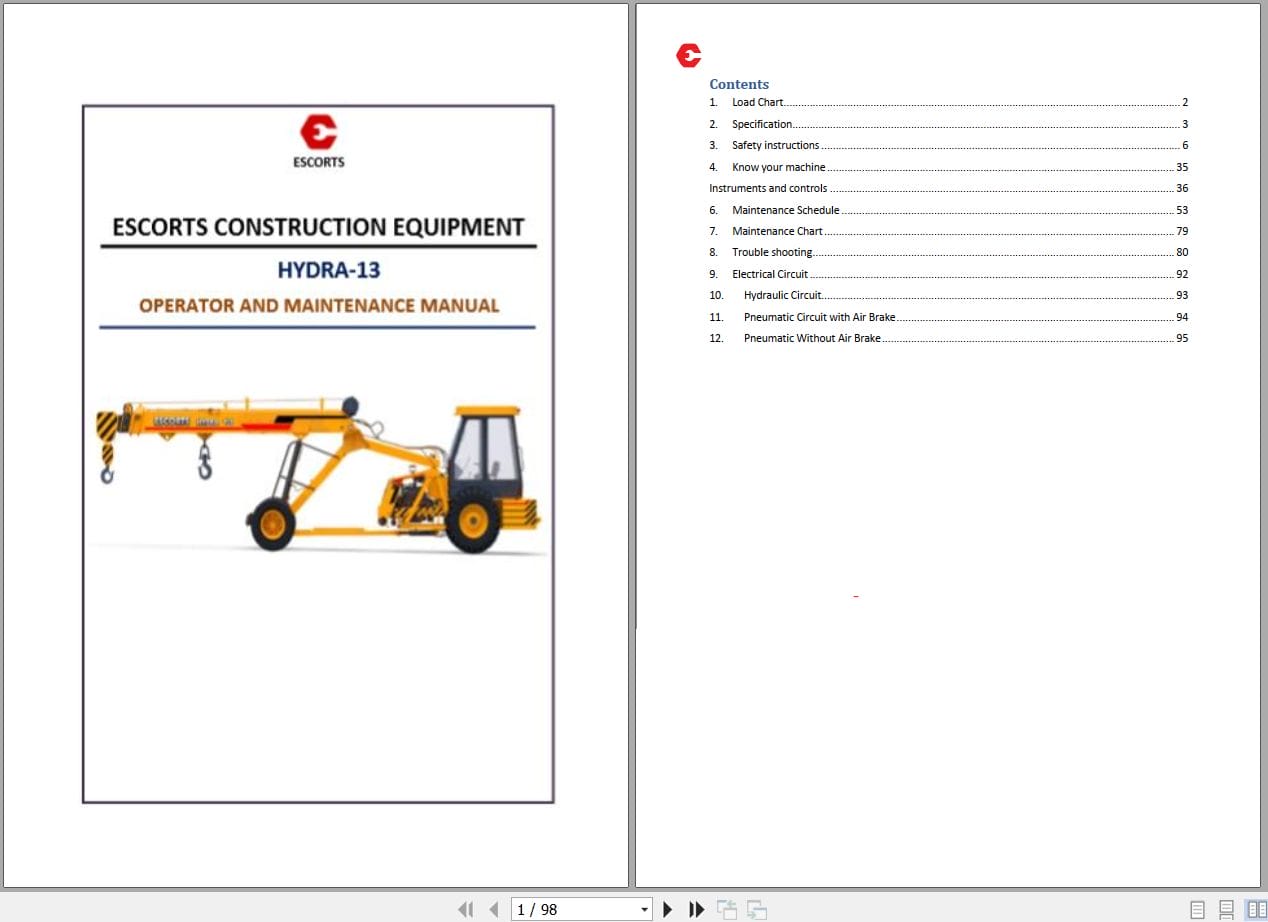Open the Instruments and controls entry
This screenshot has height=922, width=1268.
click(x=948, y=188)
